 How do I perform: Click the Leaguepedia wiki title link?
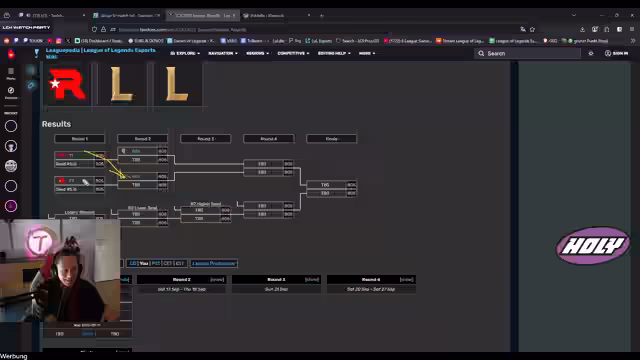point(101,50)
